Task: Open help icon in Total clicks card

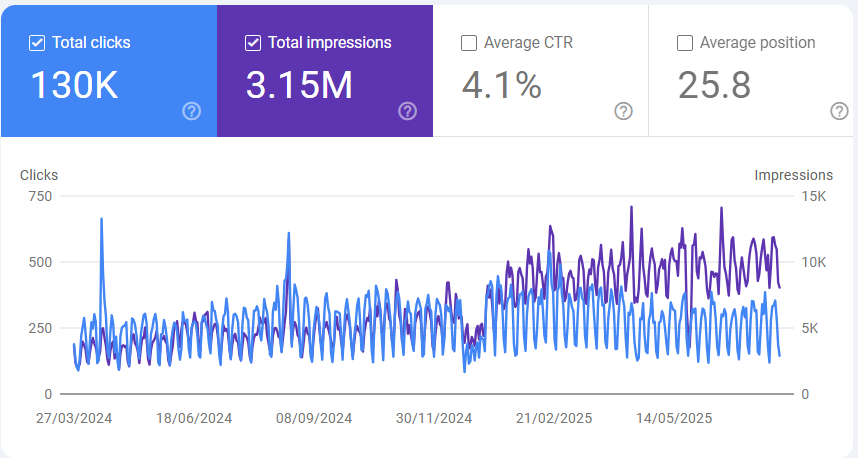Action: [192, 111]
